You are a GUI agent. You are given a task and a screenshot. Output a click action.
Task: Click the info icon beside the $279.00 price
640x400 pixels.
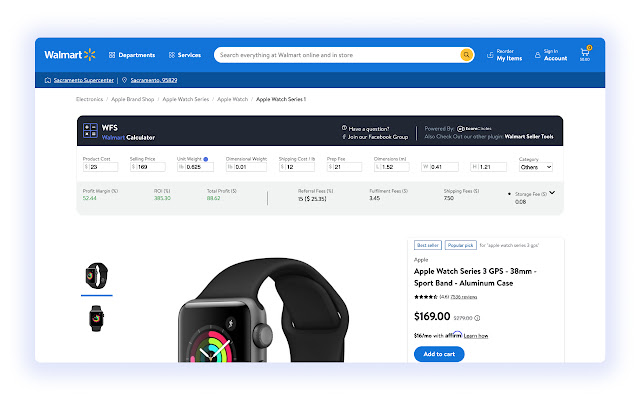point(477,318)
